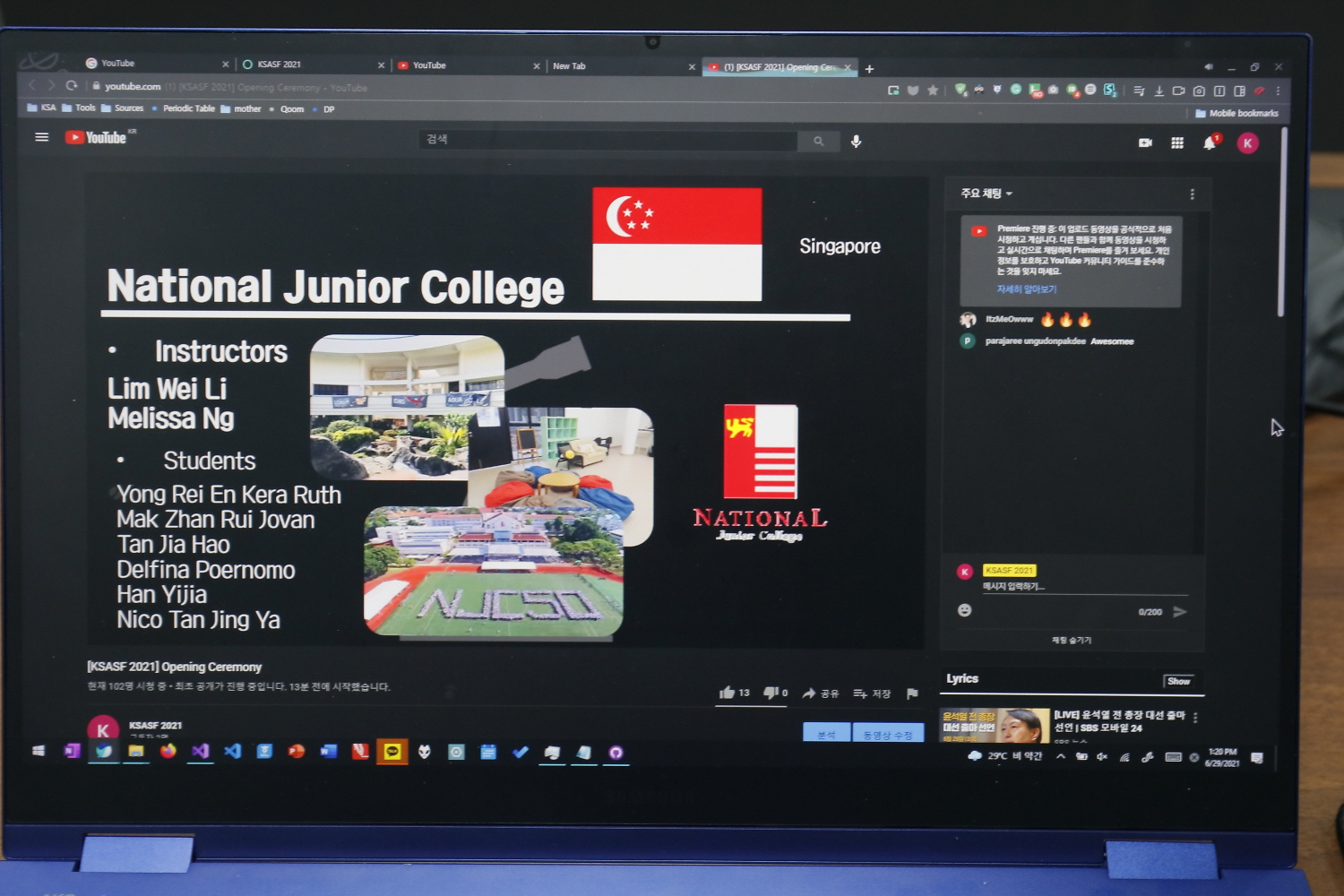Focus the chat message input field
Screen dimensions: 1344x896
[x=1085, y=587]
